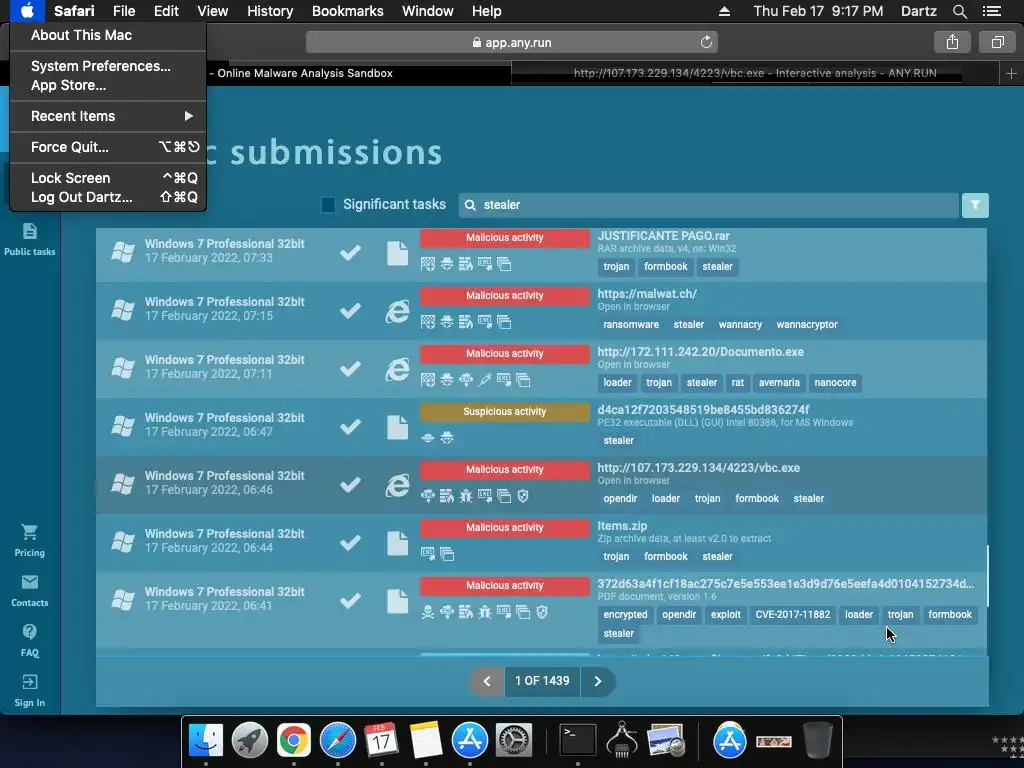Image resolution: width=1024 pixels, height=768 pixels.
Task: Open the JUSTIFICANTE PAGO.rar task
Action: pyautogui.click(x=663, y=236)
